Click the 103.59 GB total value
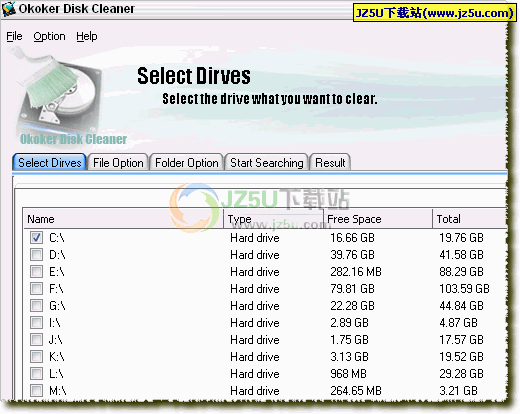 coord(464,289)
